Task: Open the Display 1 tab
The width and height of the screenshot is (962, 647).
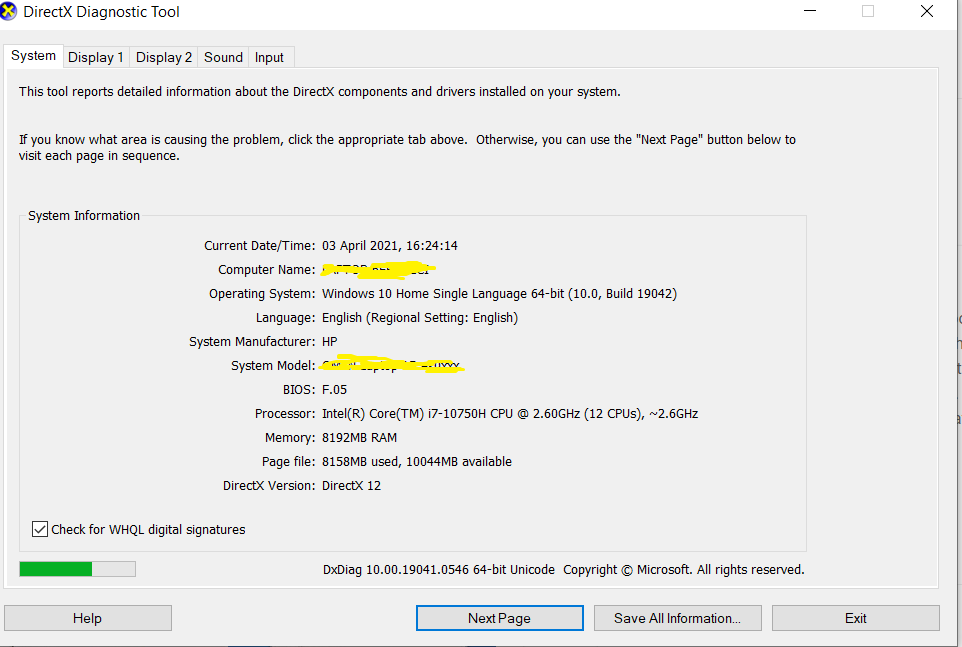Action: pyautogui.click(x=96, y=57)
